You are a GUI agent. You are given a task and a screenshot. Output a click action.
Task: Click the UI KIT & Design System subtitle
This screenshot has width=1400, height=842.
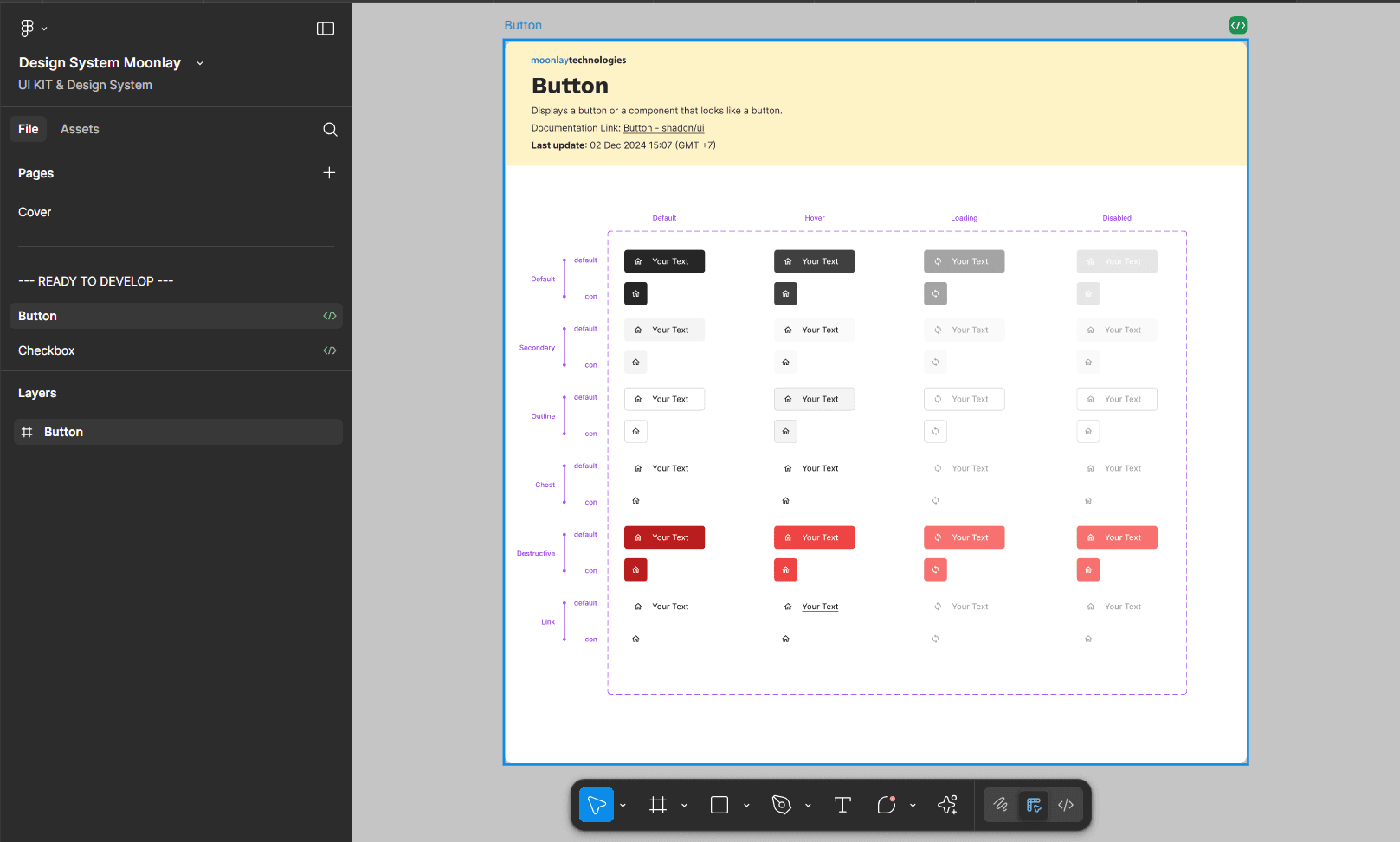[85, 85]
